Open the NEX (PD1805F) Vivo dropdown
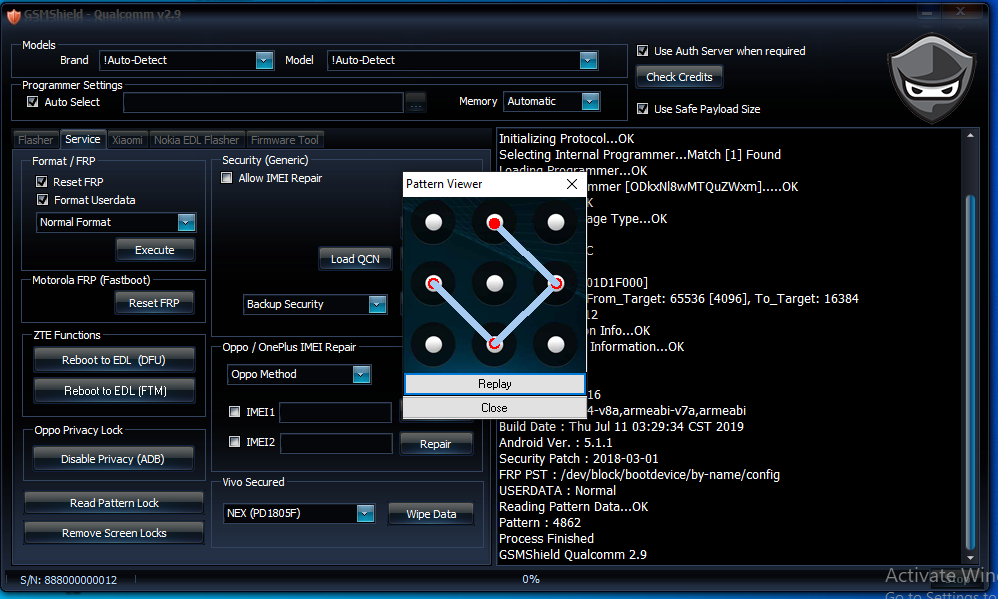This screenshot has width=998, height=599. pyautogui.click(x=365, y=513)
